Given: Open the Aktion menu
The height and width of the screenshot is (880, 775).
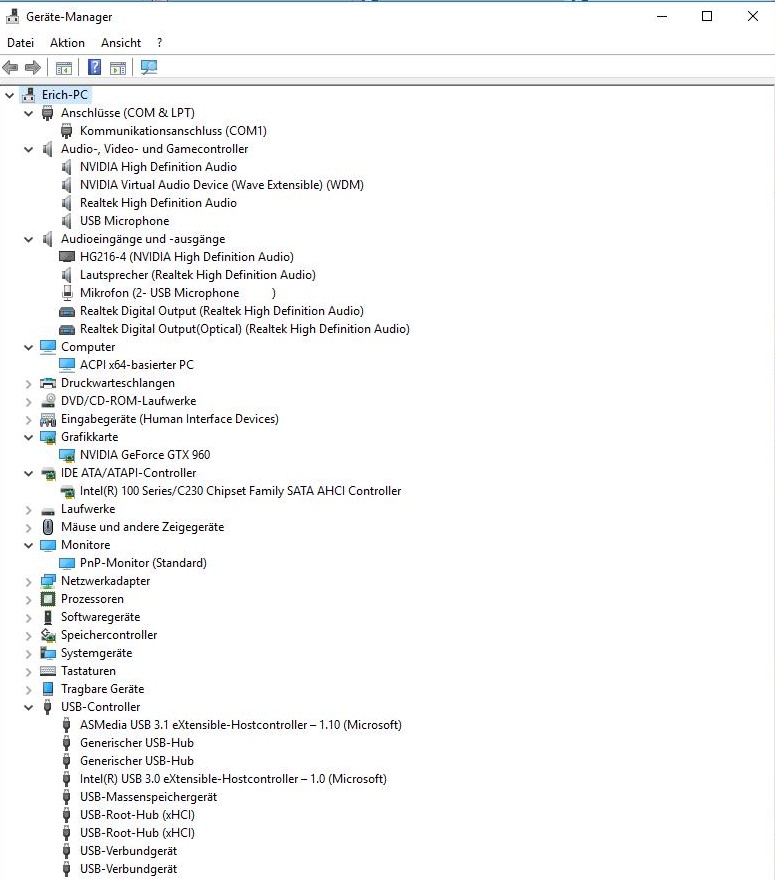Looking at the screenshot, I should click(x=67, y=43).
